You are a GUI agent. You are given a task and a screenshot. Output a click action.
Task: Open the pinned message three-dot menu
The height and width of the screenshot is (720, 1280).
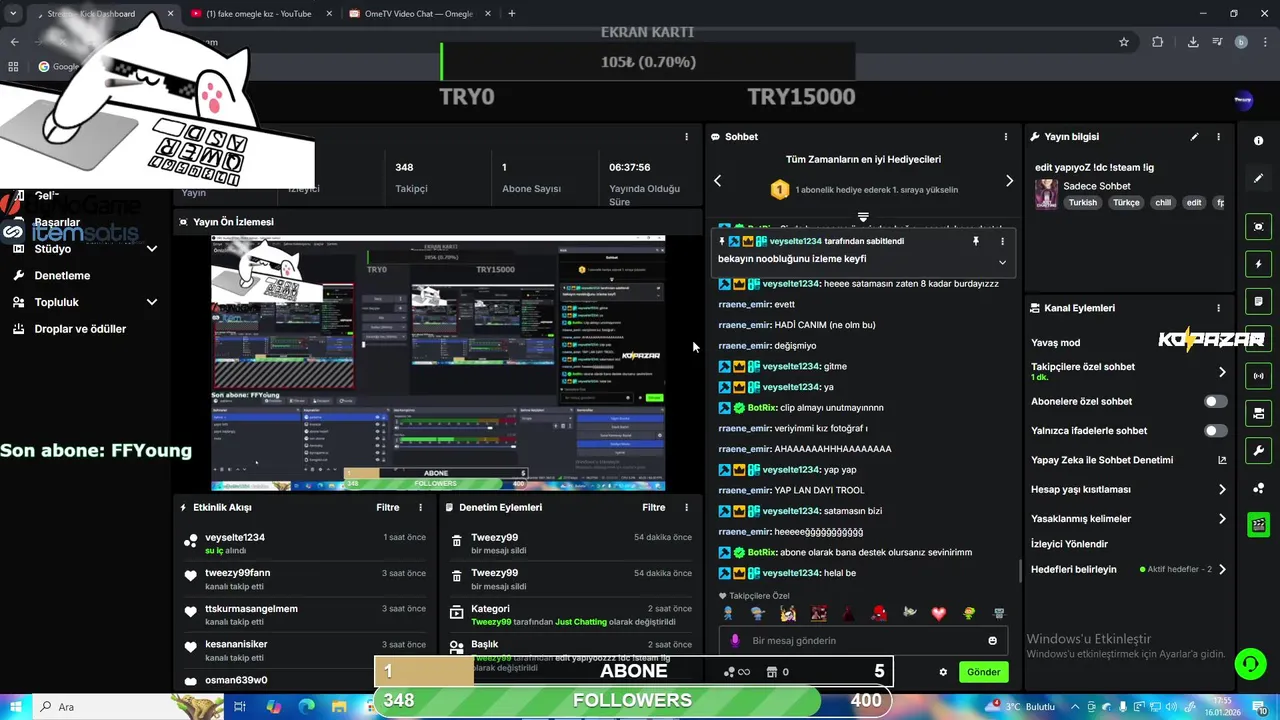click(1002, 241)
